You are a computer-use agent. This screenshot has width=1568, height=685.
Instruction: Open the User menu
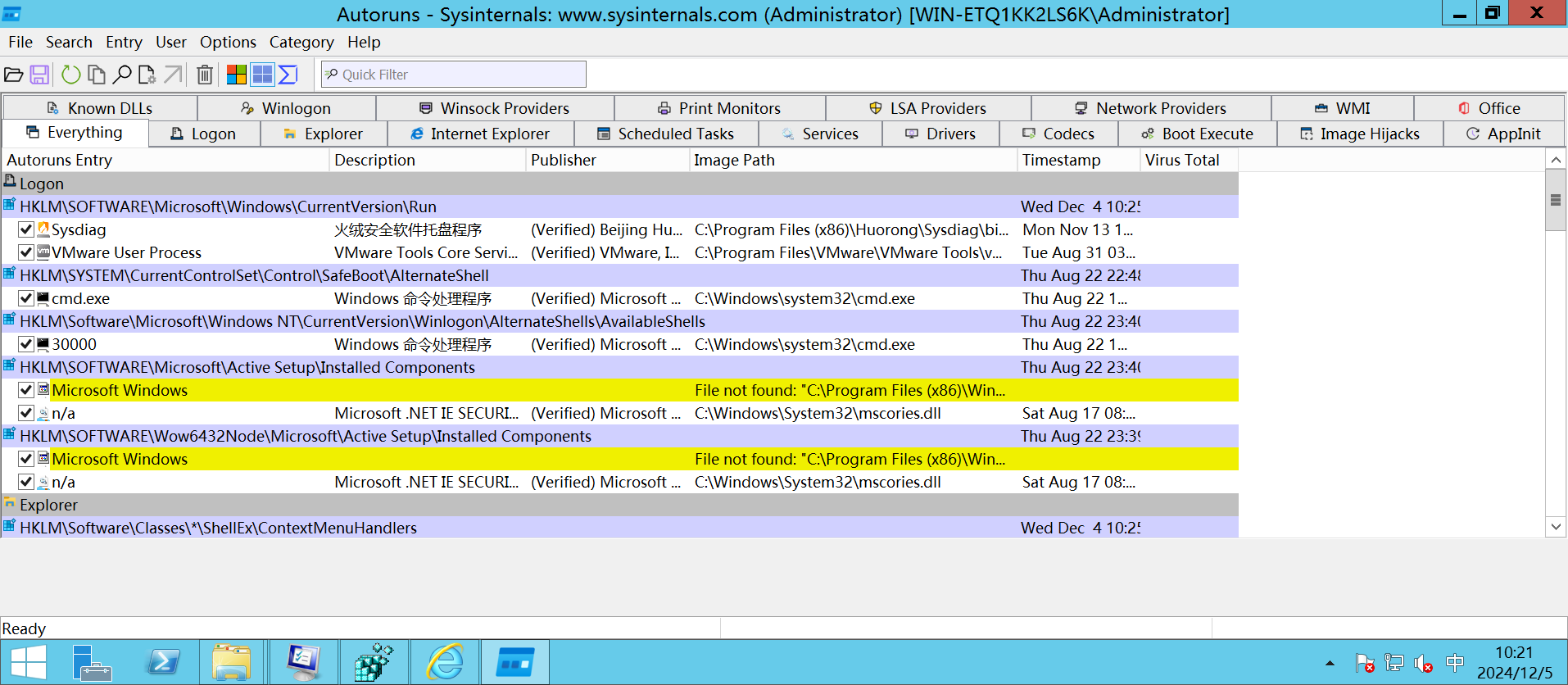point(170,42)
